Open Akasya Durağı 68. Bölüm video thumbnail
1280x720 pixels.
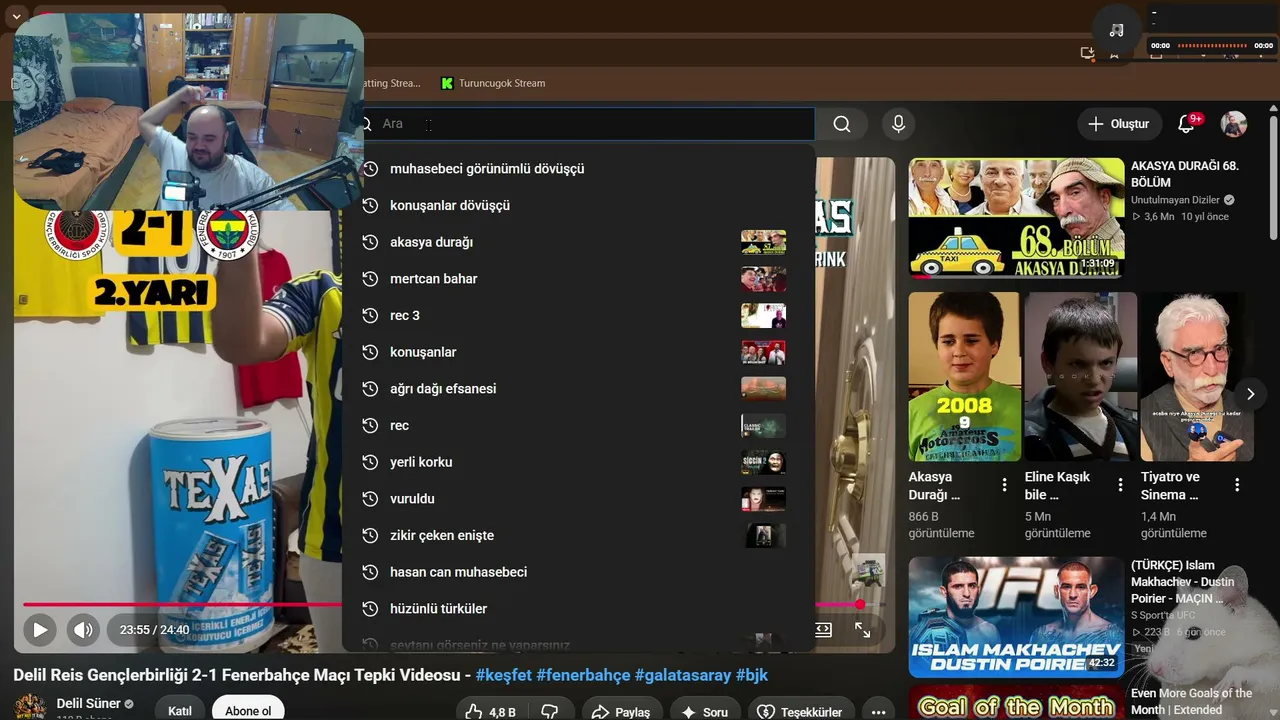1016,218
